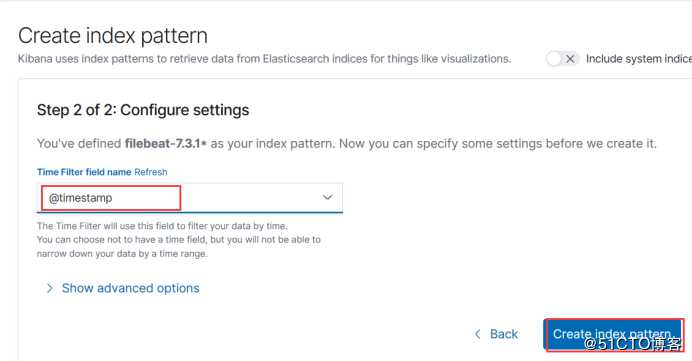Go Back to the previous step
The height and width of the screenshot is (361, 692).
(496, 334)
